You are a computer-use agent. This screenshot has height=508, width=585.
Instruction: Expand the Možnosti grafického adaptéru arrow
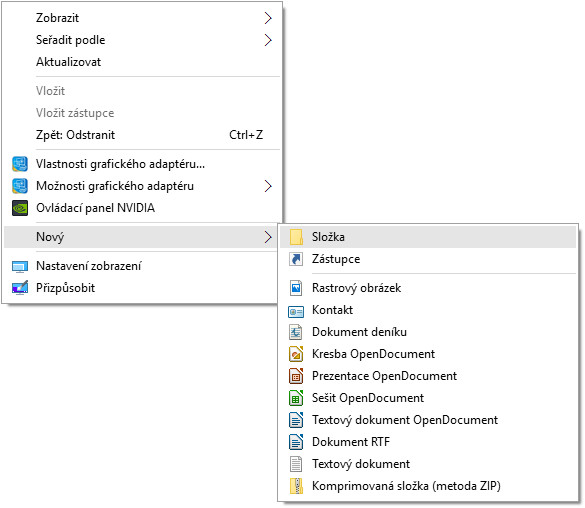[x=268, y=186]
